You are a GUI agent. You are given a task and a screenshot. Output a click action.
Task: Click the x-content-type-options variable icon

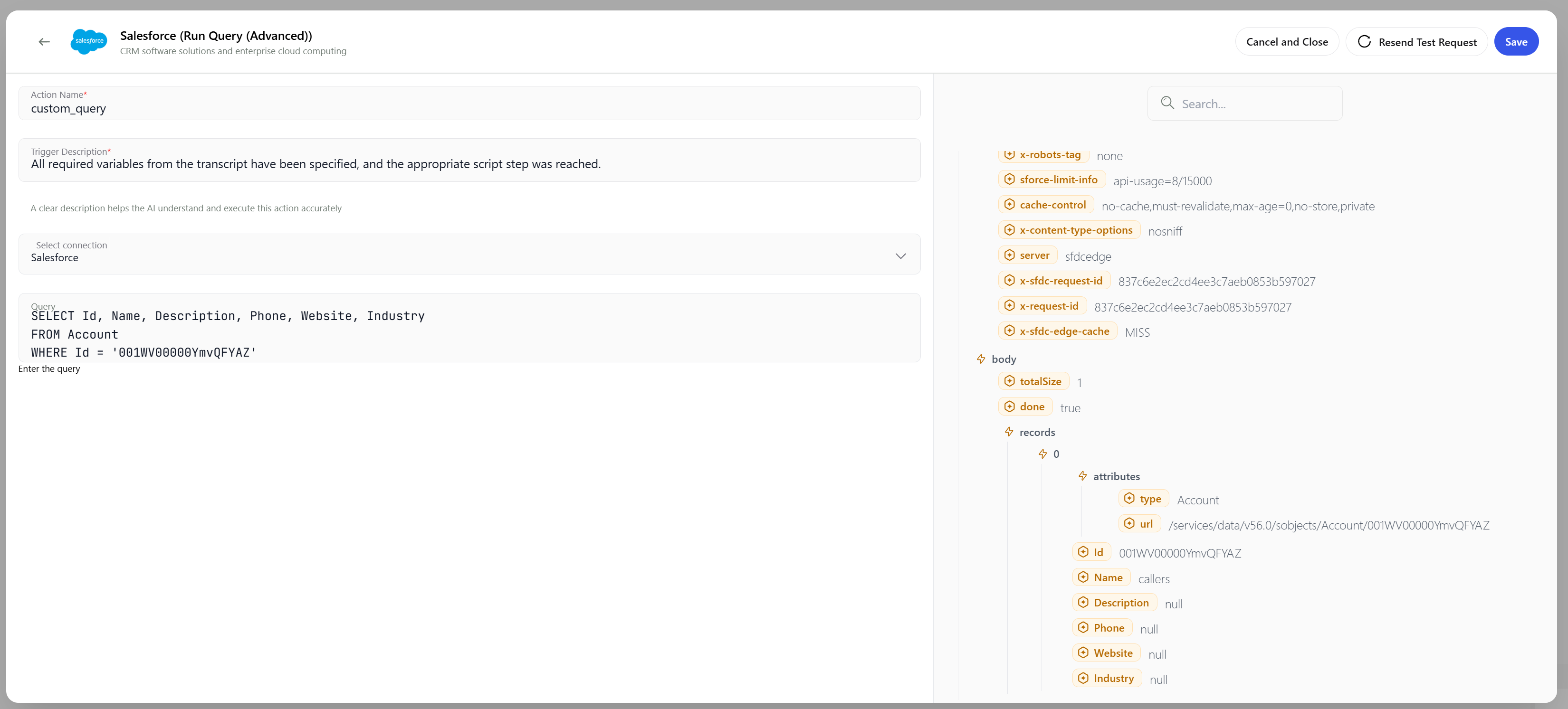1009,230
